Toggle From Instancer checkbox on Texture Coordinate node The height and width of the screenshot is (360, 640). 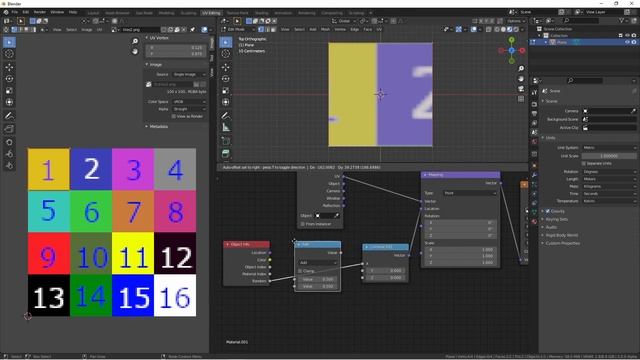coord(302,224)
